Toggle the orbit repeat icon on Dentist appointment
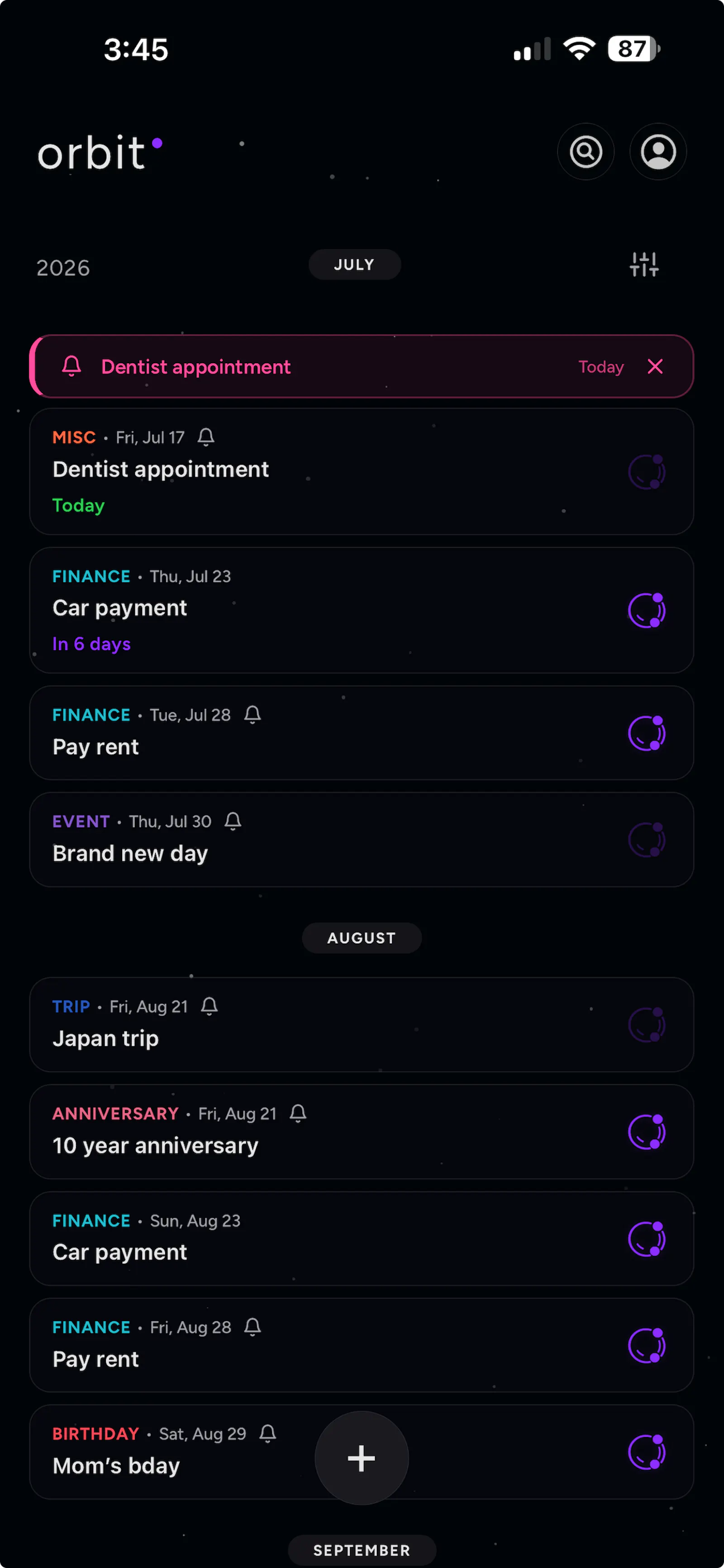 647,472
